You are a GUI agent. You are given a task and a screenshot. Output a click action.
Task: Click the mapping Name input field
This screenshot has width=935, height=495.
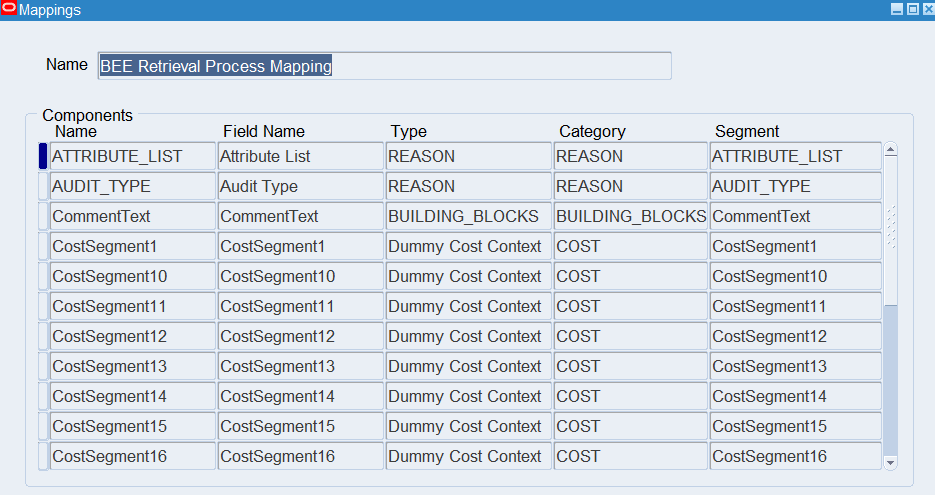coord(384,66)
